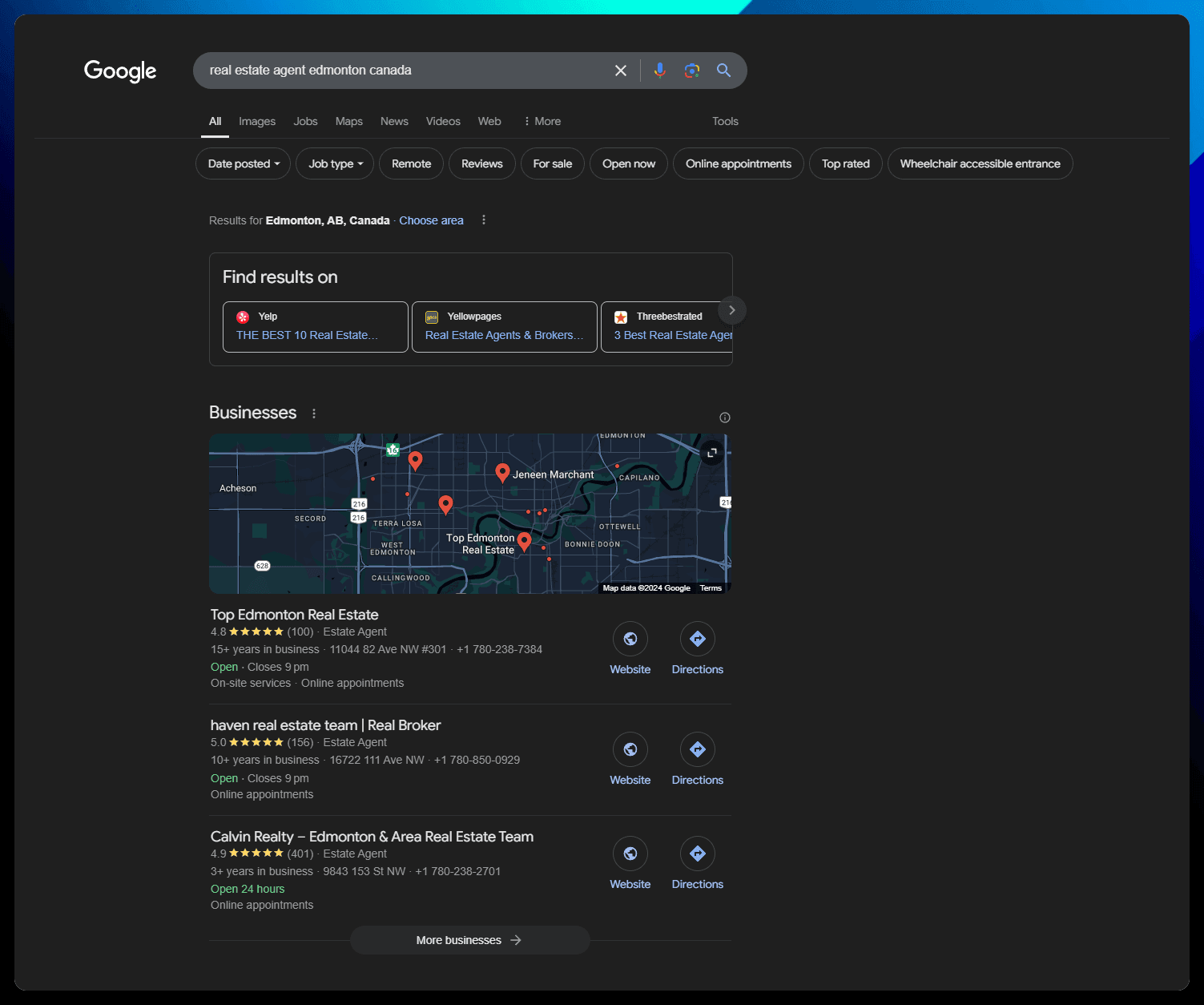This screenshot has height=1005, width=1204.
Task: Open Calvin Realty business title
Action: click(x=372, y=837)
